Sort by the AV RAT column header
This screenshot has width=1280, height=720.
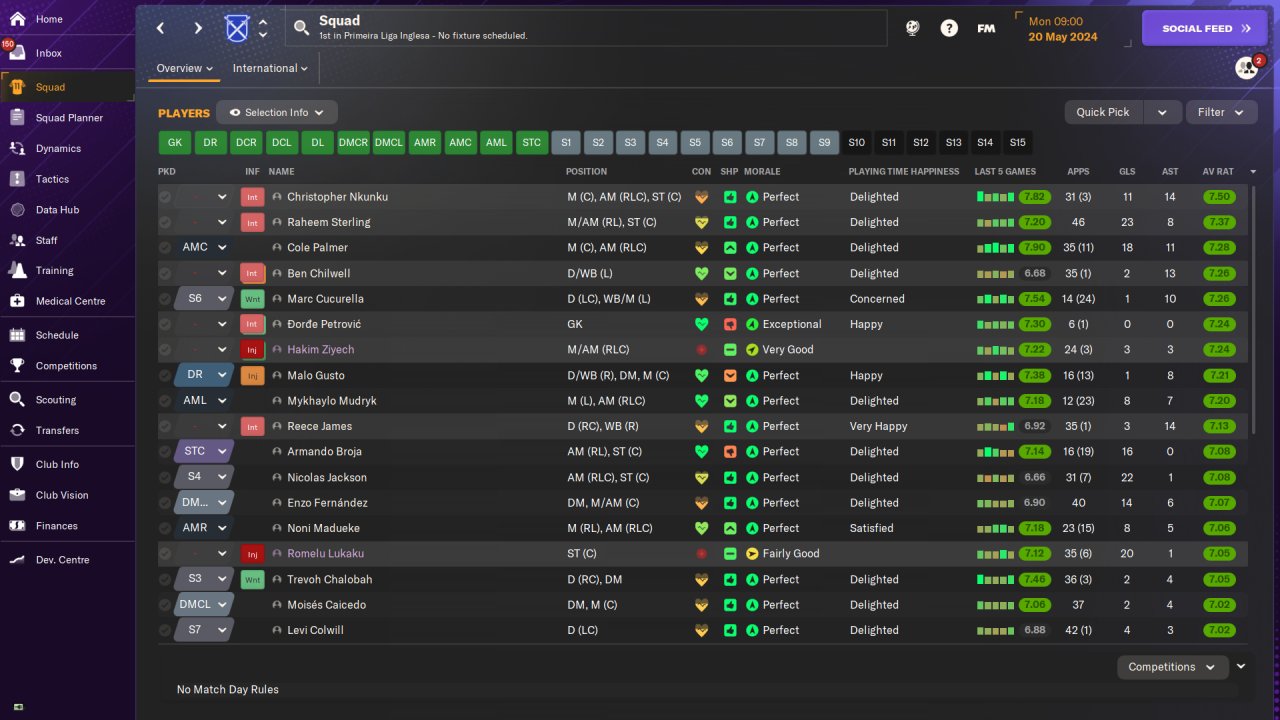(1218, 172)
